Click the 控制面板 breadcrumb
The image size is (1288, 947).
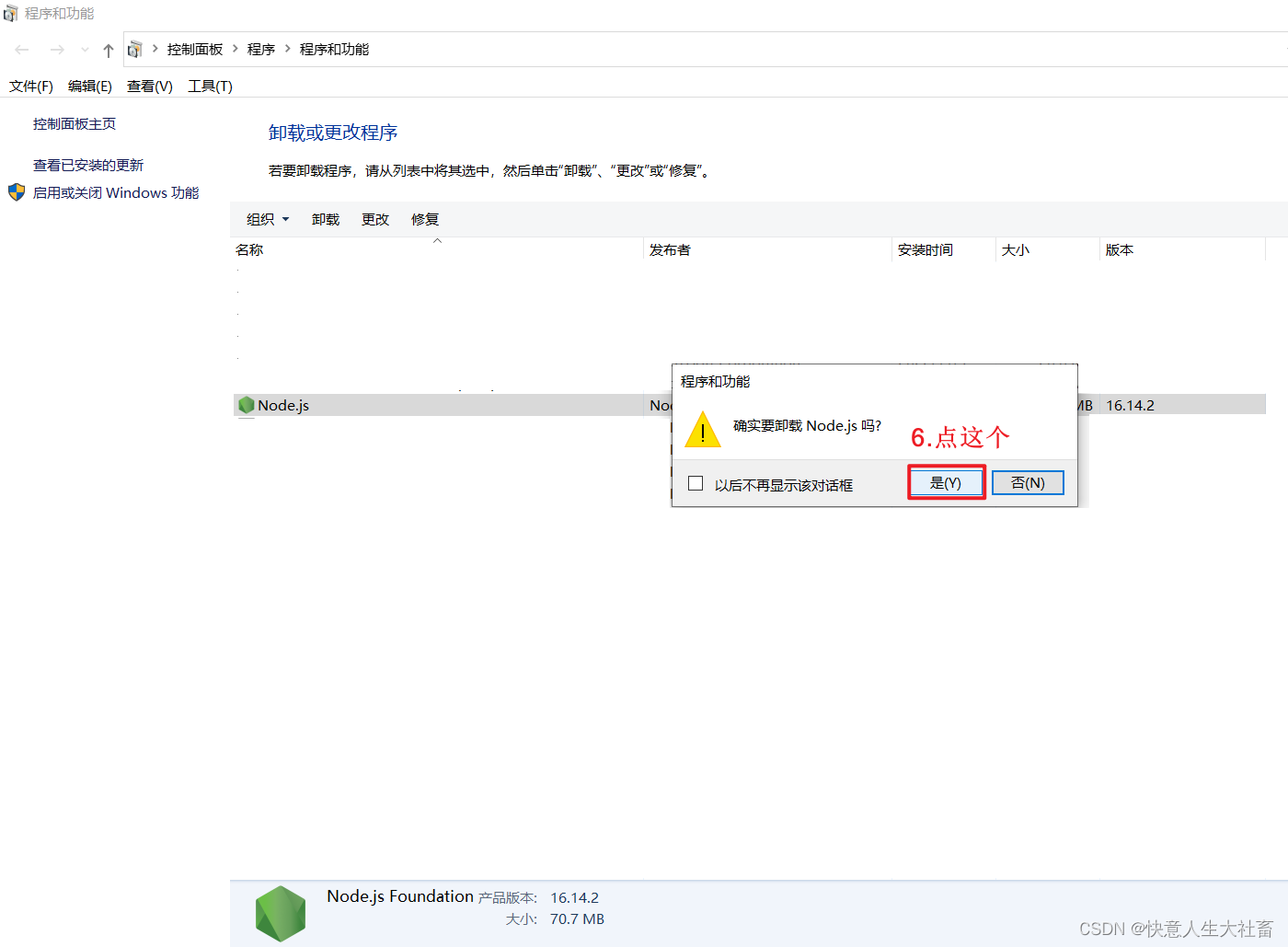pos(195,49)
